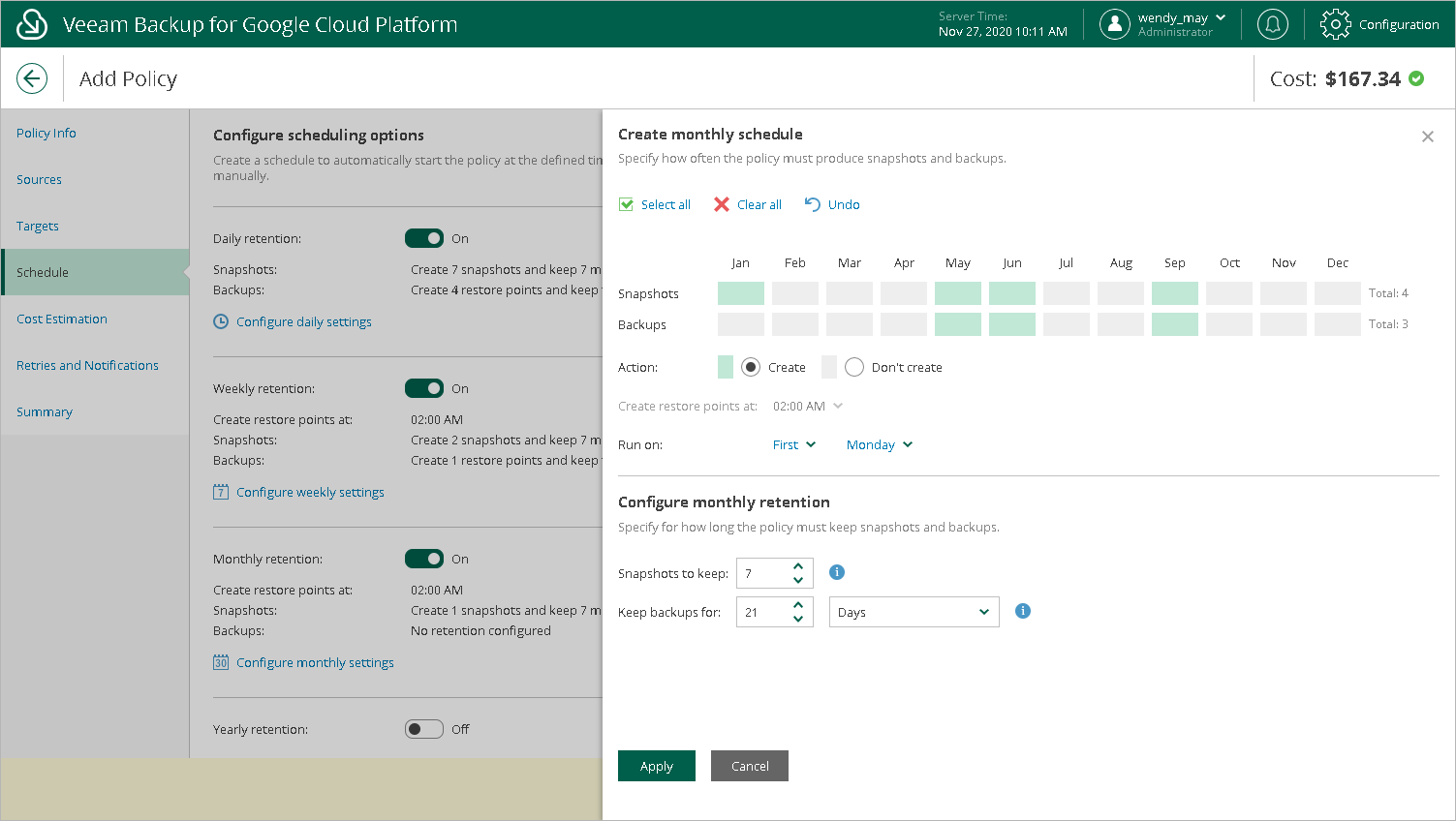Expand the Days retention unit dropdown
Screen dimensions: 1456x821
(914, 612)
